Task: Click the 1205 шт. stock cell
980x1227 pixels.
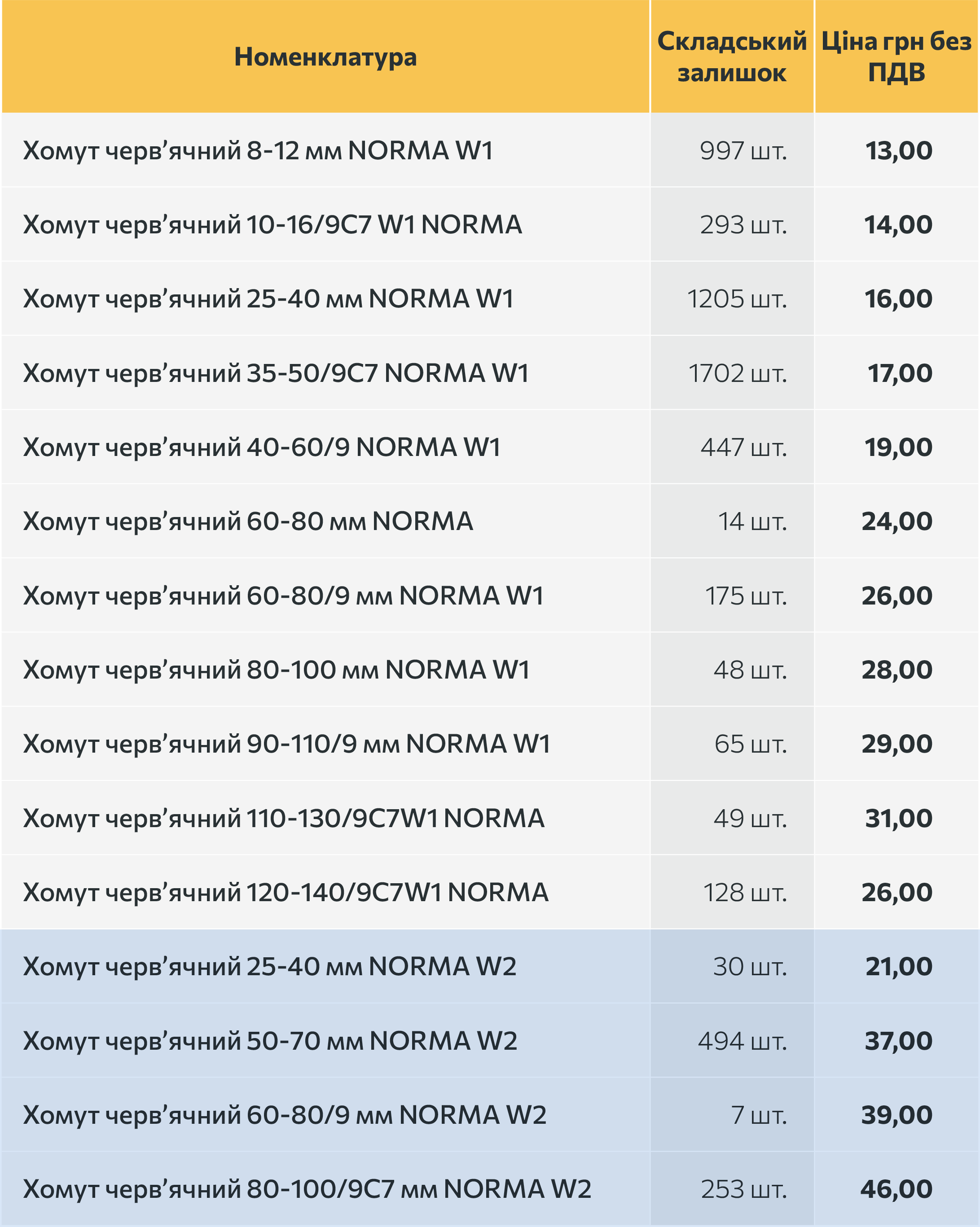Action: coord(732,299)
